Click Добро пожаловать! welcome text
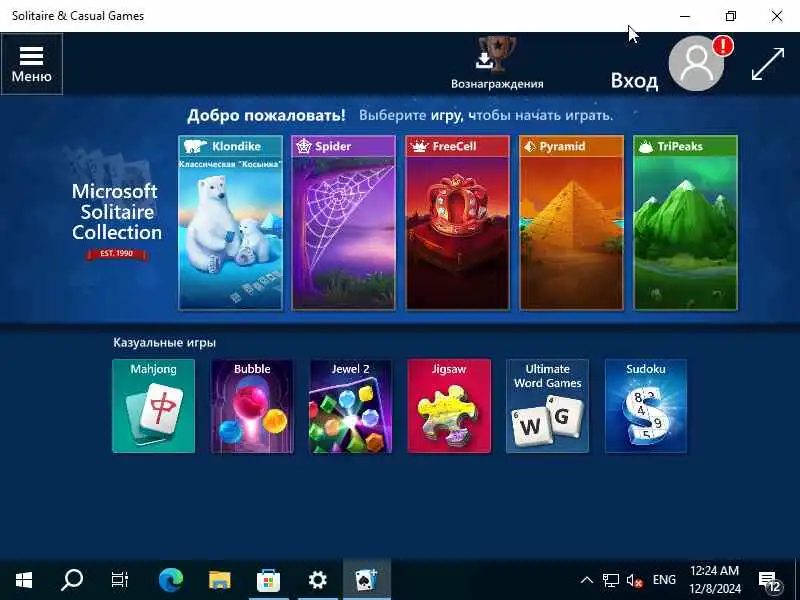 point(266,115)
